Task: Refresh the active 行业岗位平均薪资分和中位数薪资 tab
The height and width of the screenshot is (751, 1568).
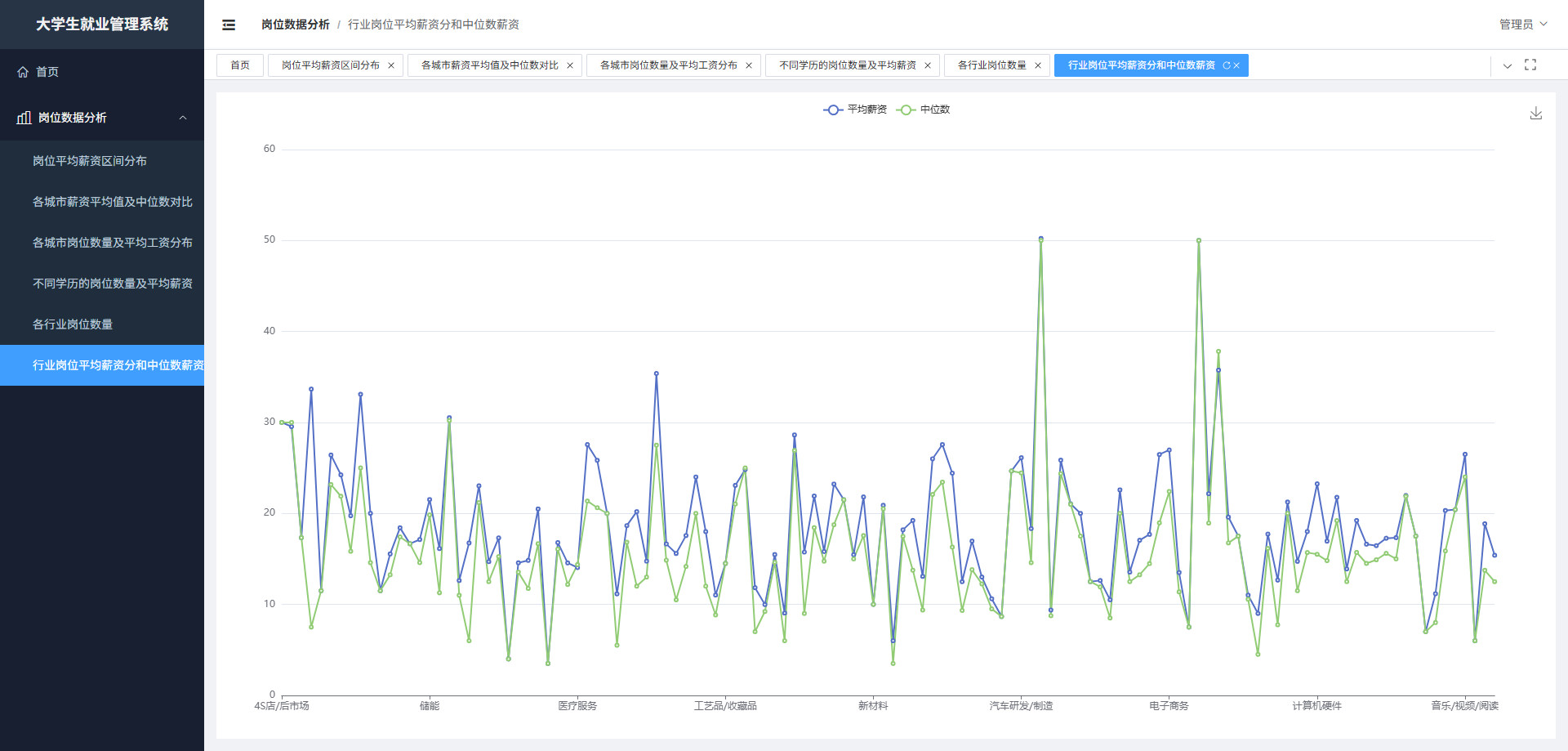Action: [1226, 65]
